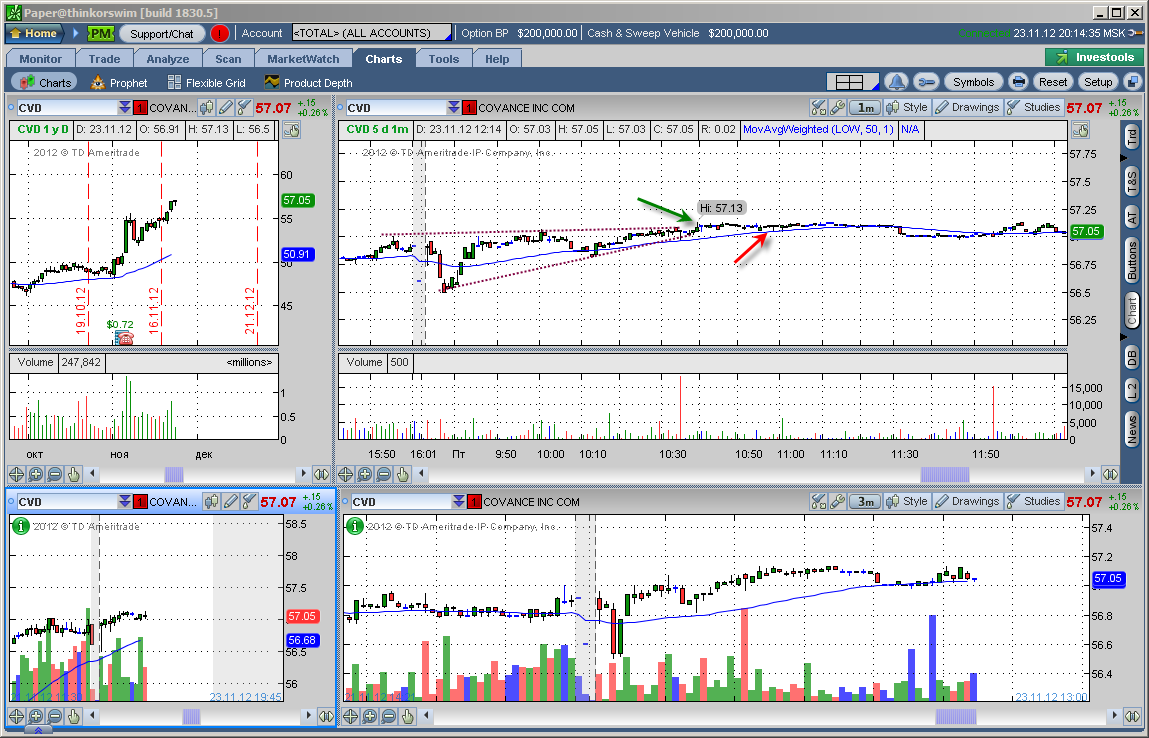Screen dimensions: 1149x738
Task: Open the News tab in the right sidebar
Action: tap(1132, 429)
